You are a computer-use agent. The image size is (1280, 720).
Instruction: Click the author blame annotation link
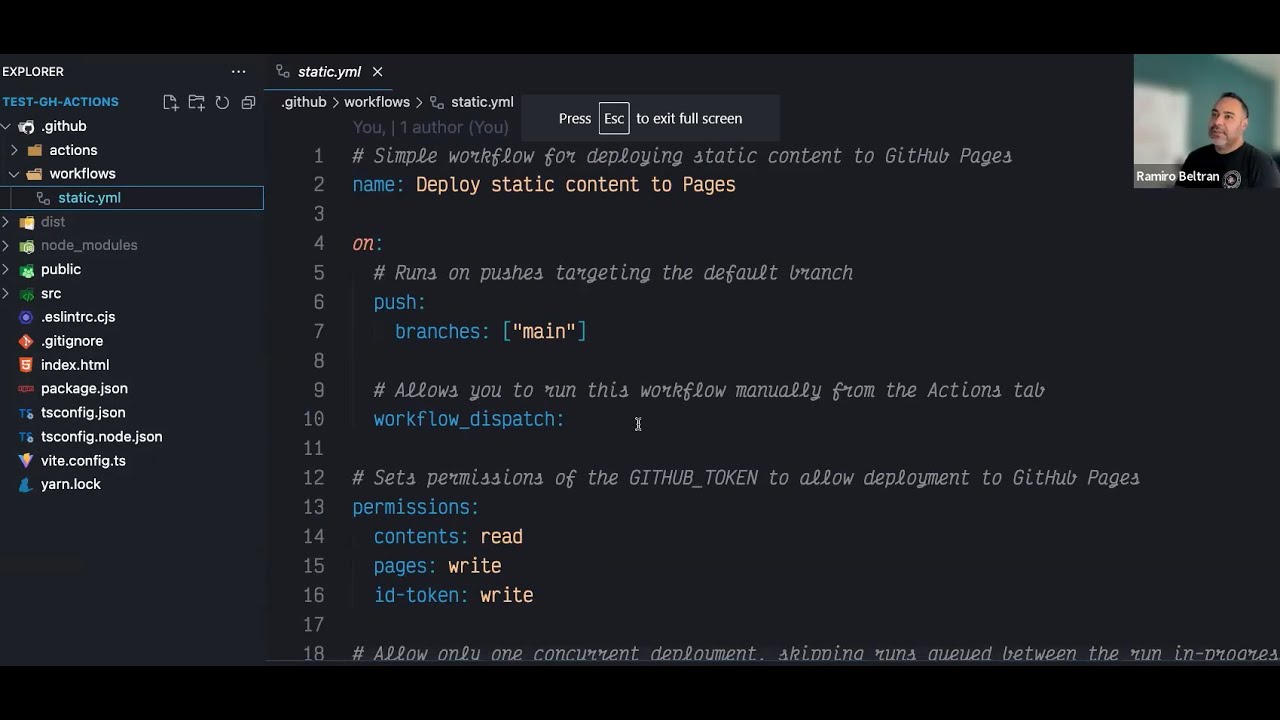(430, 128)
